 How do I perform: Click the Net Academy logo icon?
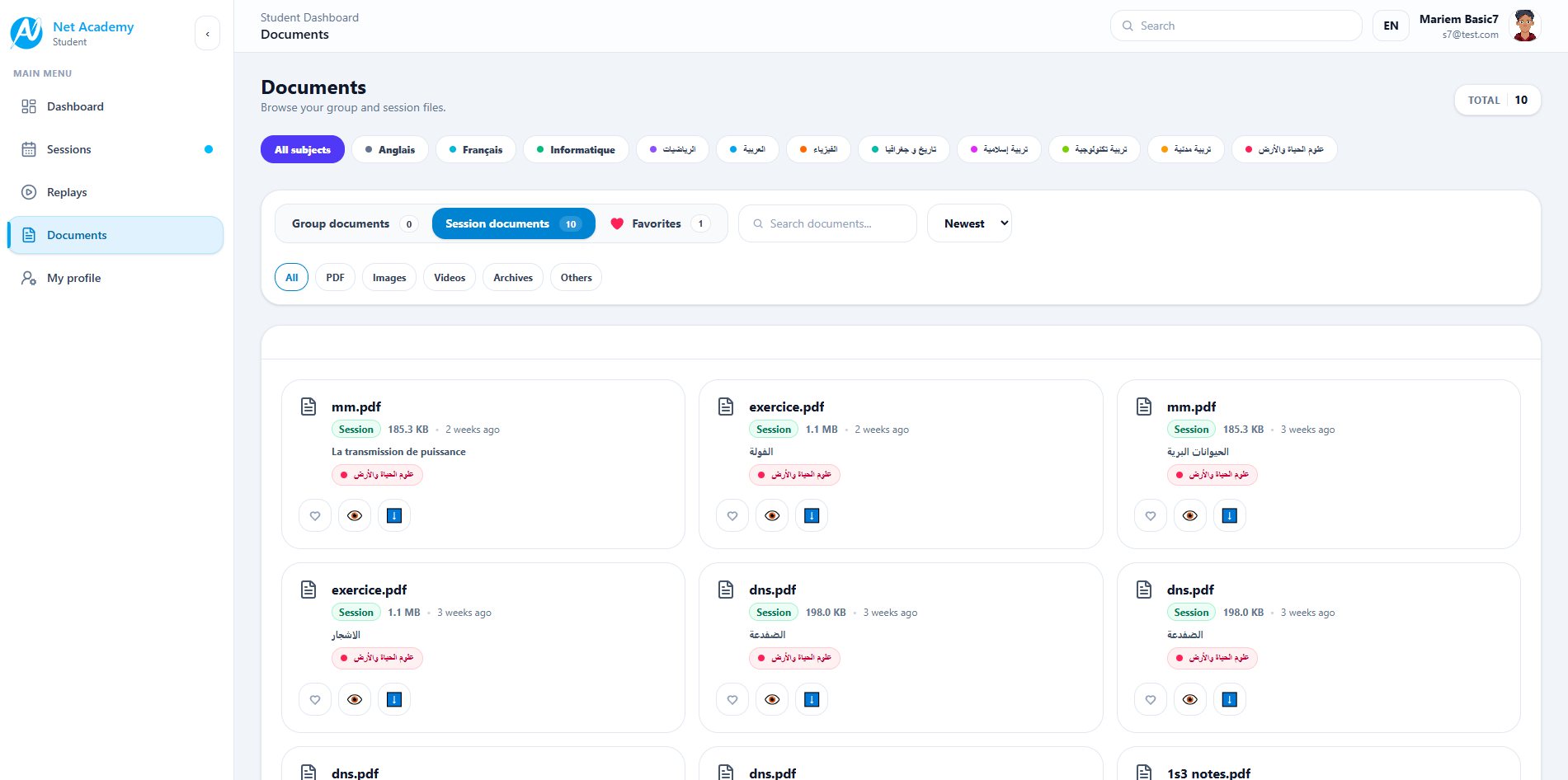pos(26,33)
